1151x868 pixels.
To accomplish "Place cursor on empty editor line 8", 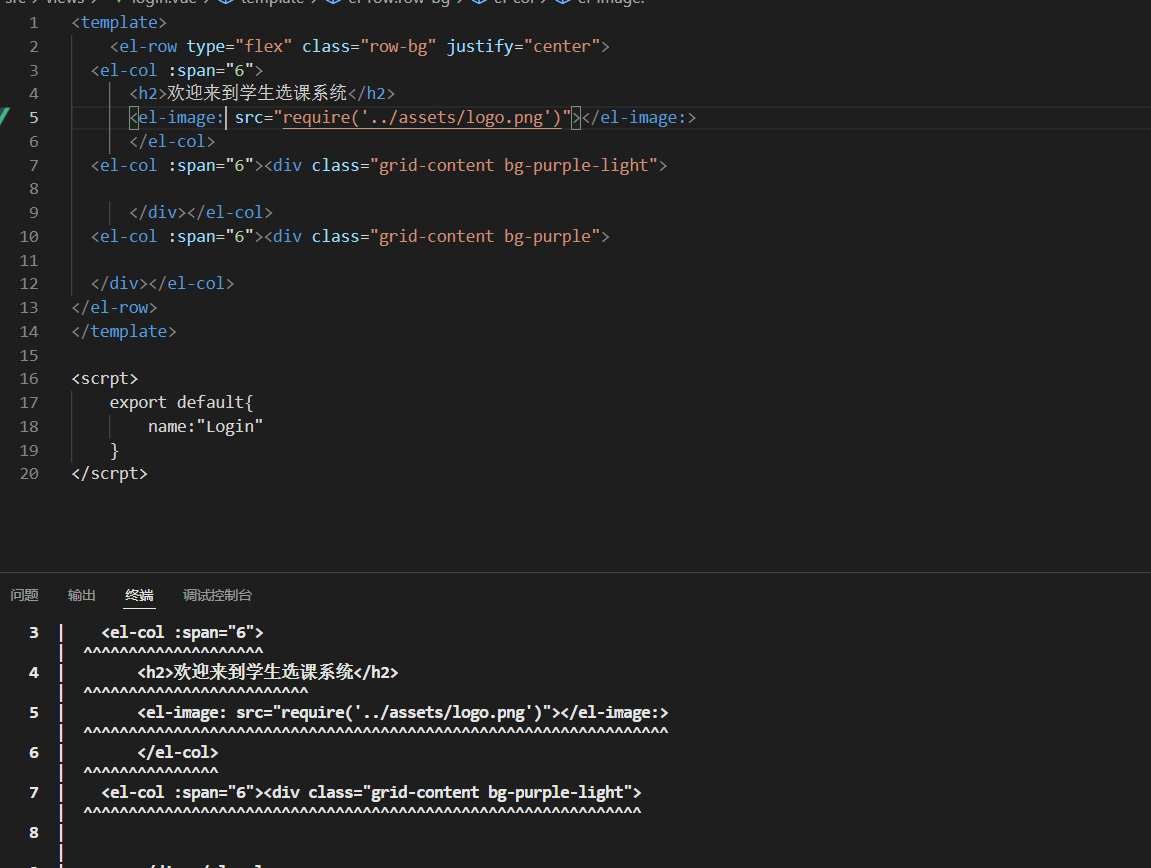I will coord(300,189).
